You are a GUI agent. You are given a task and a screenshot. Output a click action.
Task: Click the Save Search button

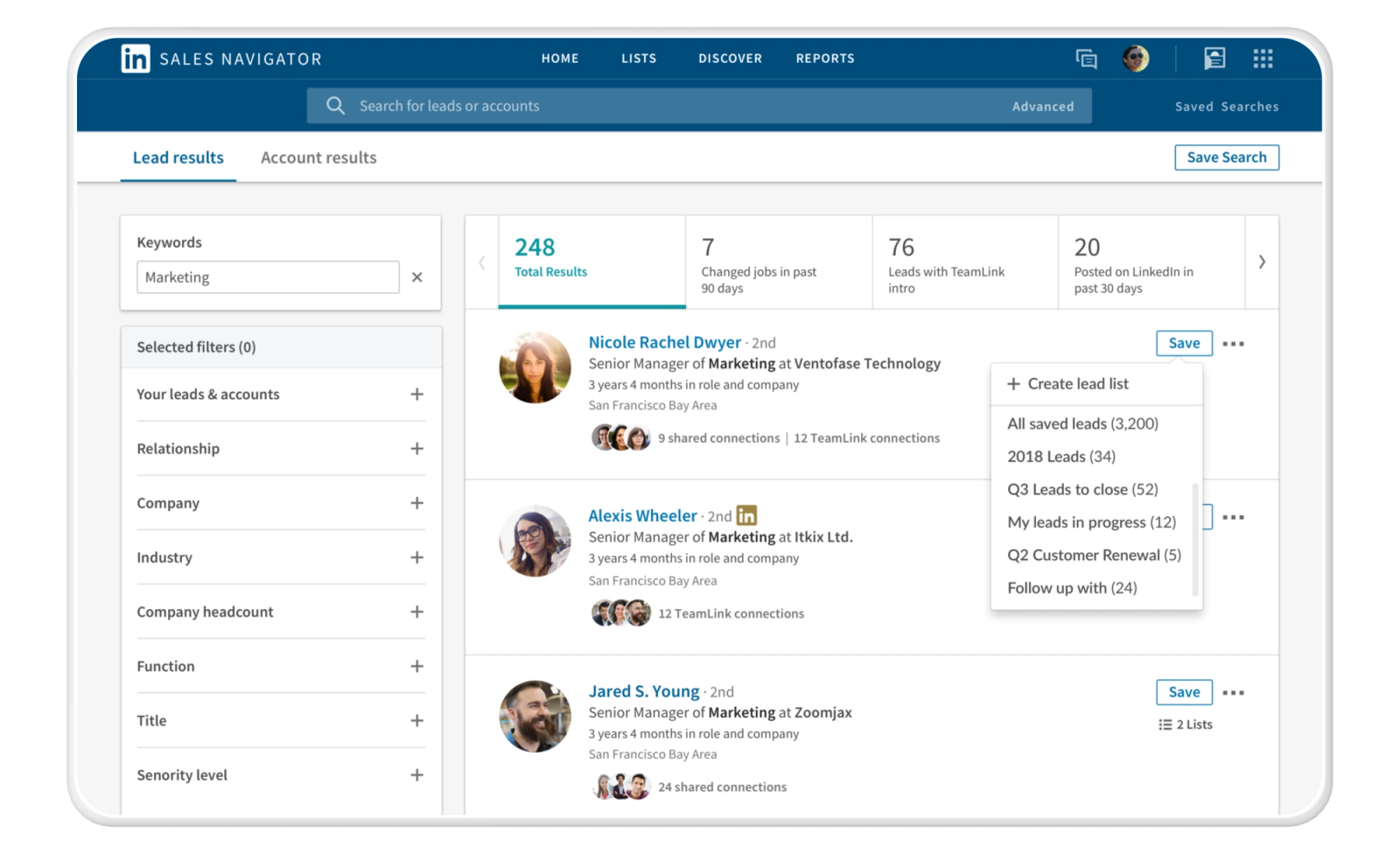(1227, 157)
